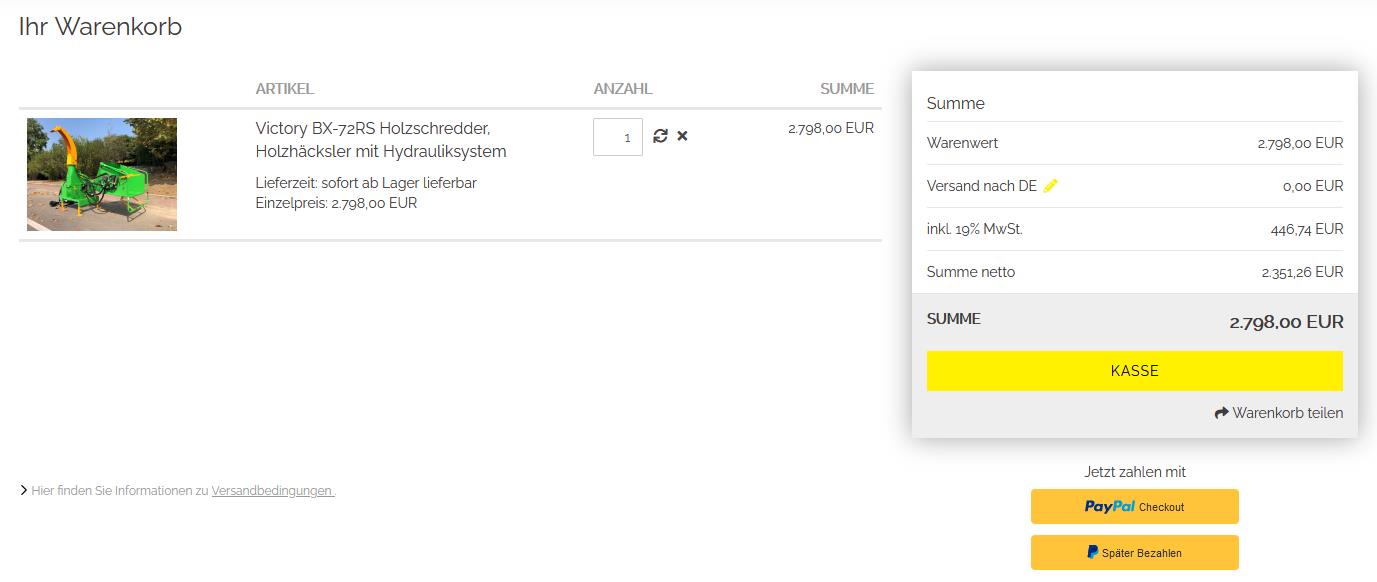
Task: Open the Victory BX-72RS Holzschredder product thumbnail
Action: point(102,174)
